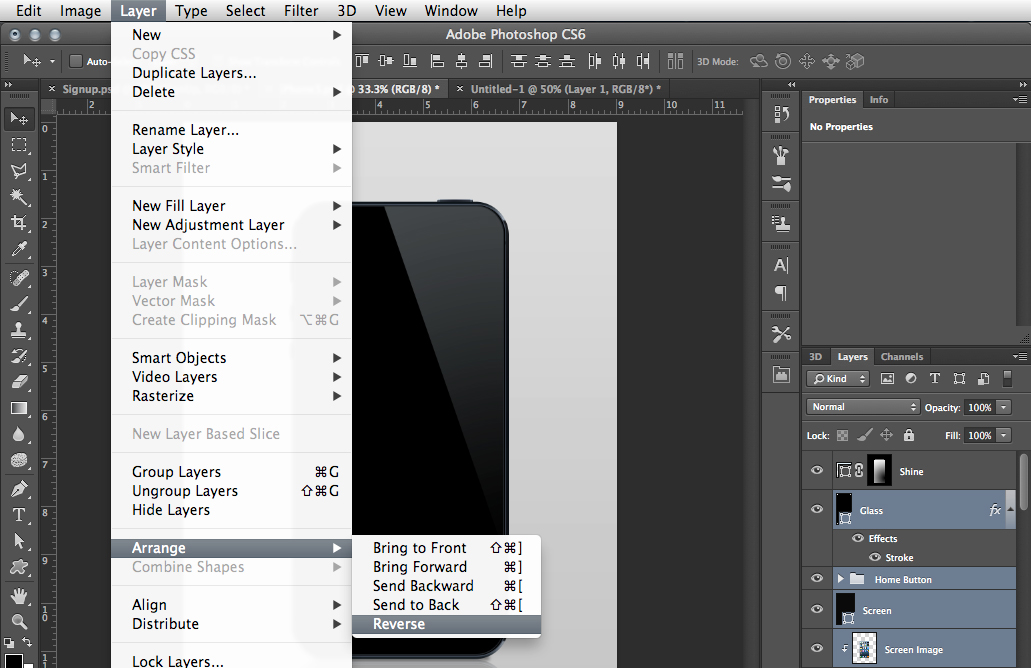Open the Paragraph panel icon
This screenshot has height=668, width=1031.
pos(781,293)
